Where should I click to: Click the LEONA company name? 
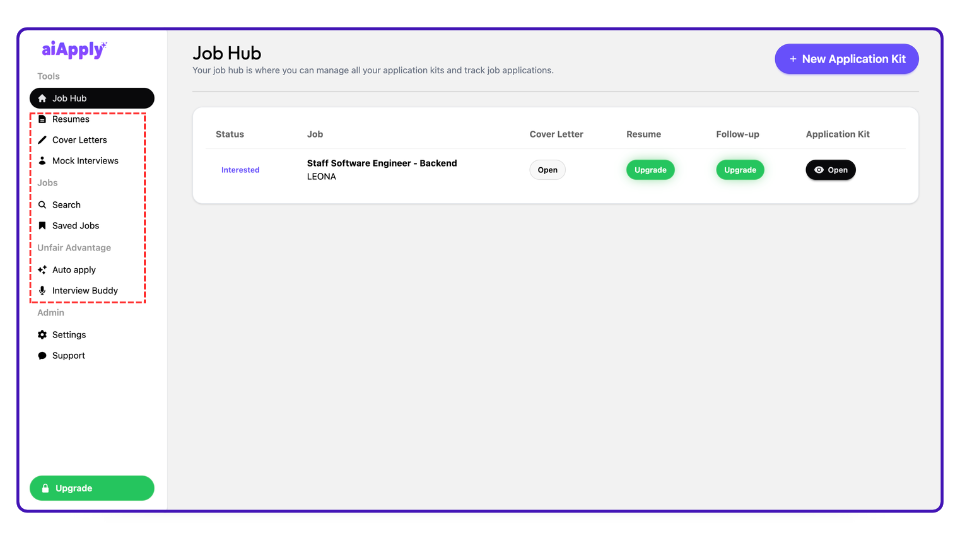[x=321, y=176]
